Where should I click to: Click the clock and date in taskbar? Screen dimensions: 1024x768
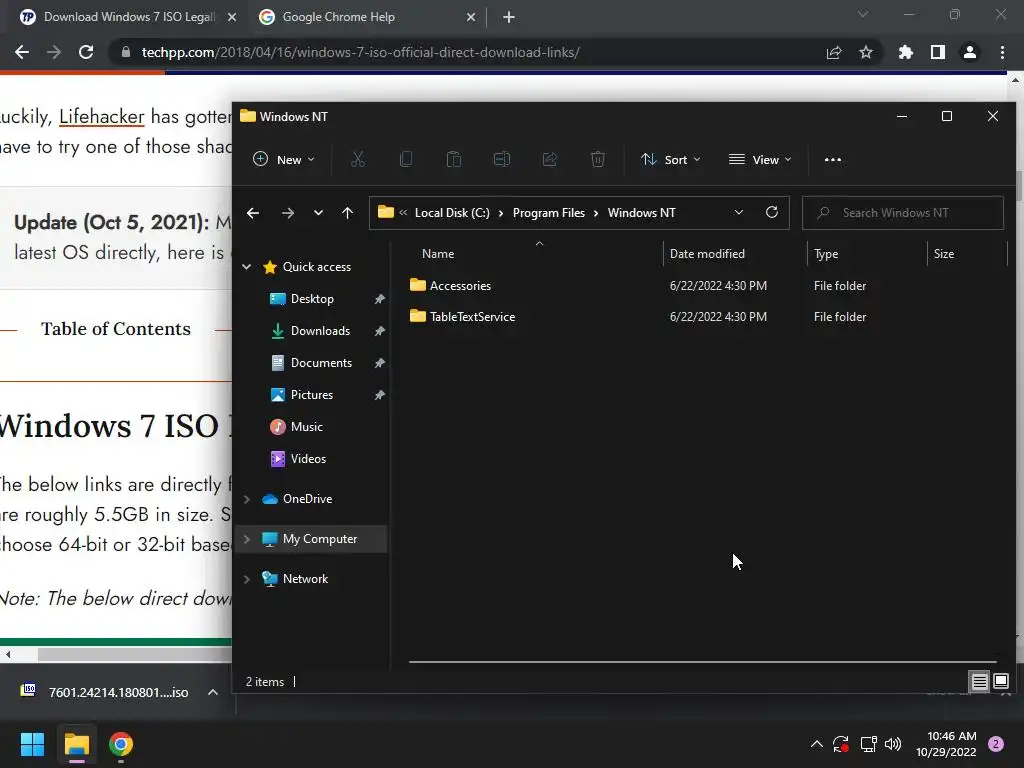[946, 744]
